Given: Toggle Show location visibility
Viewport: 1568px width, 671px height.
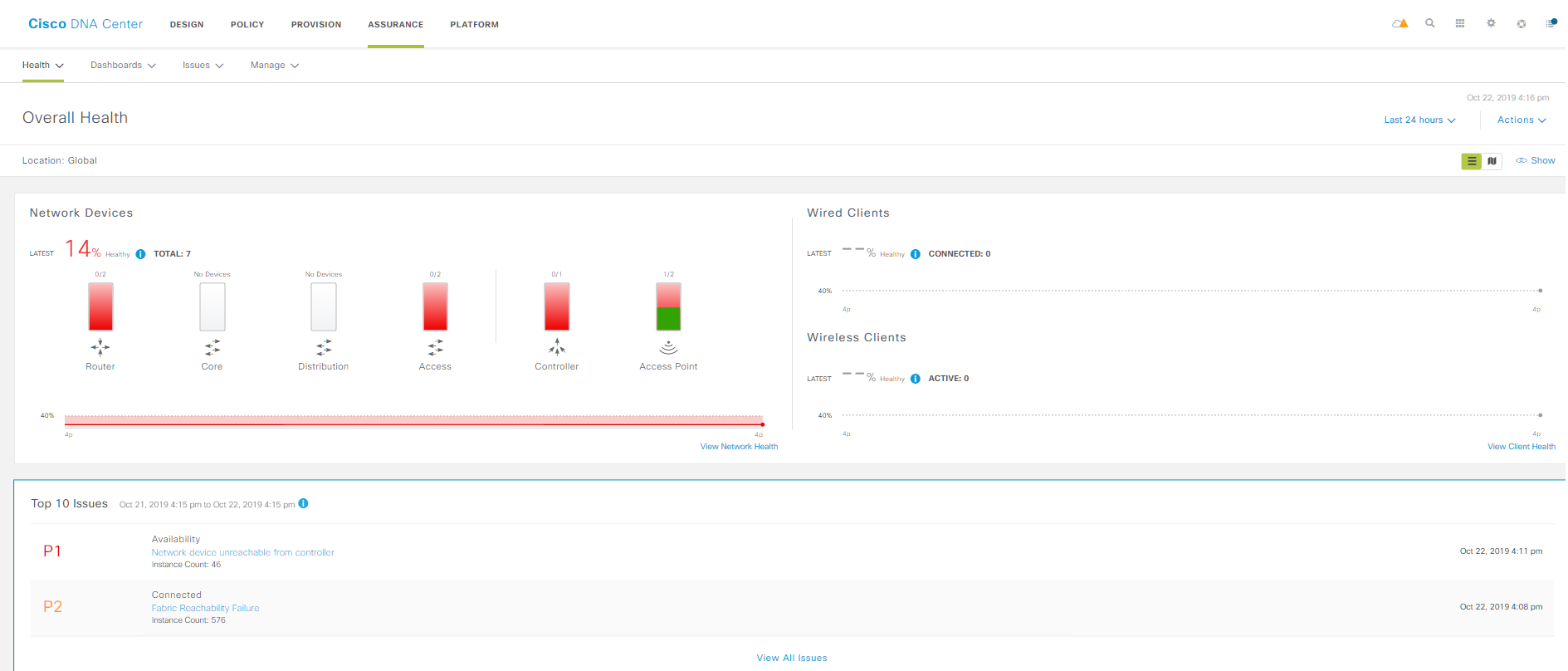Looking at the screenshot, I should 1536,161.
